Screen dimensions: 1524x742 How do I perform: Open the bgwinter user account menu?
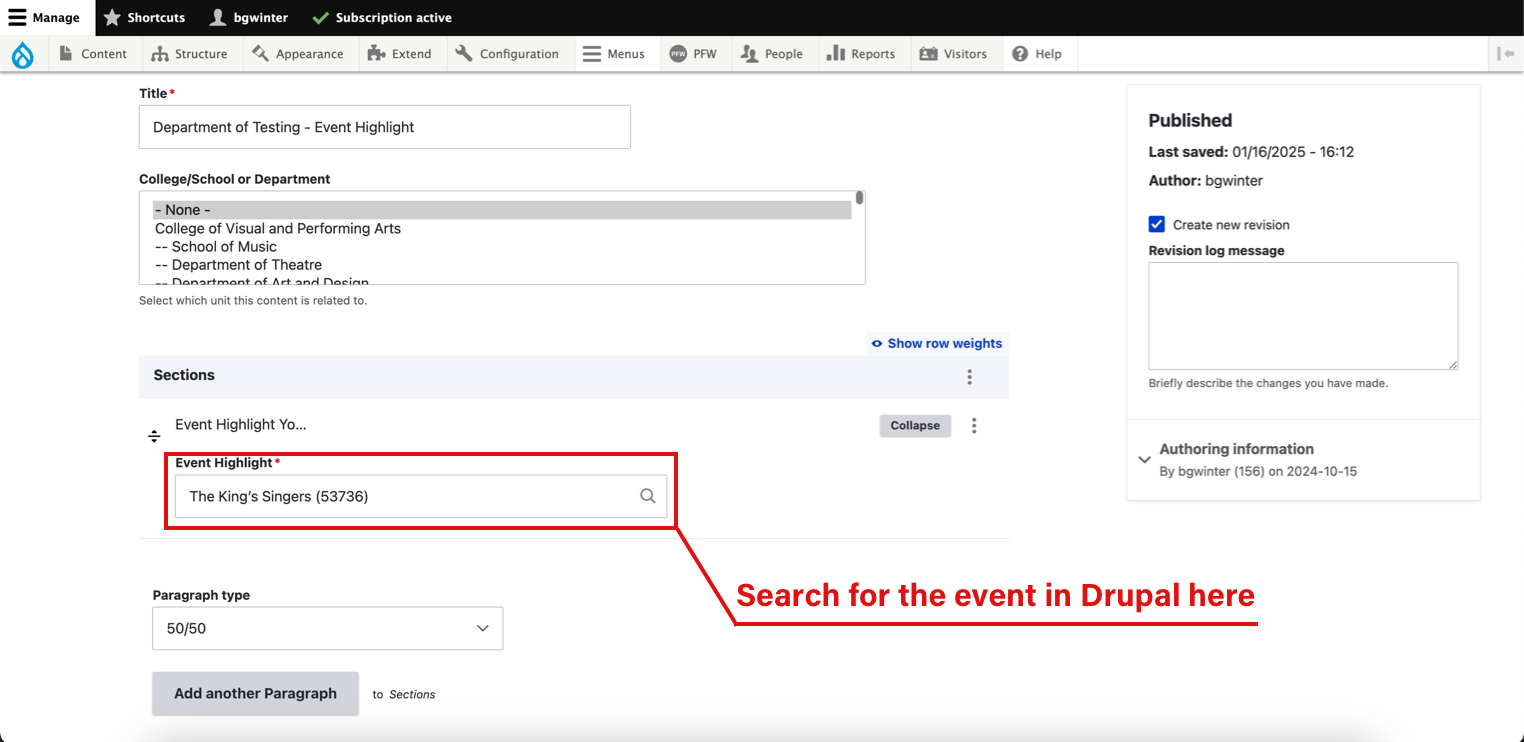click(x=248, y=18)
